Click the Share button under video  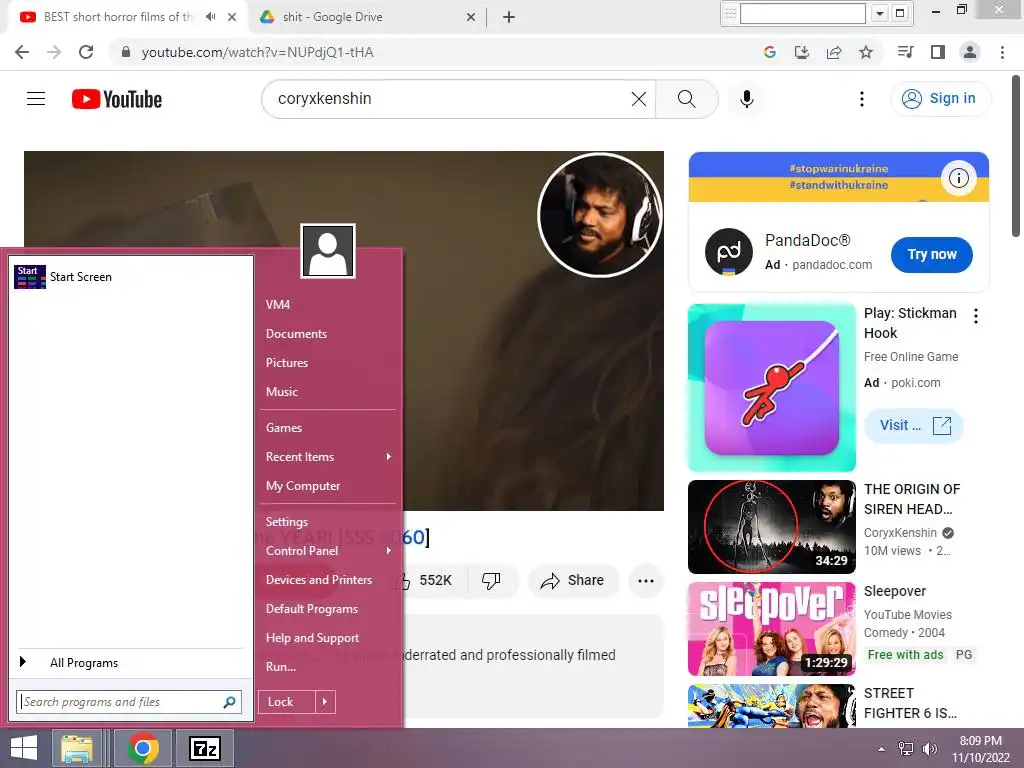tap(573, 580)
